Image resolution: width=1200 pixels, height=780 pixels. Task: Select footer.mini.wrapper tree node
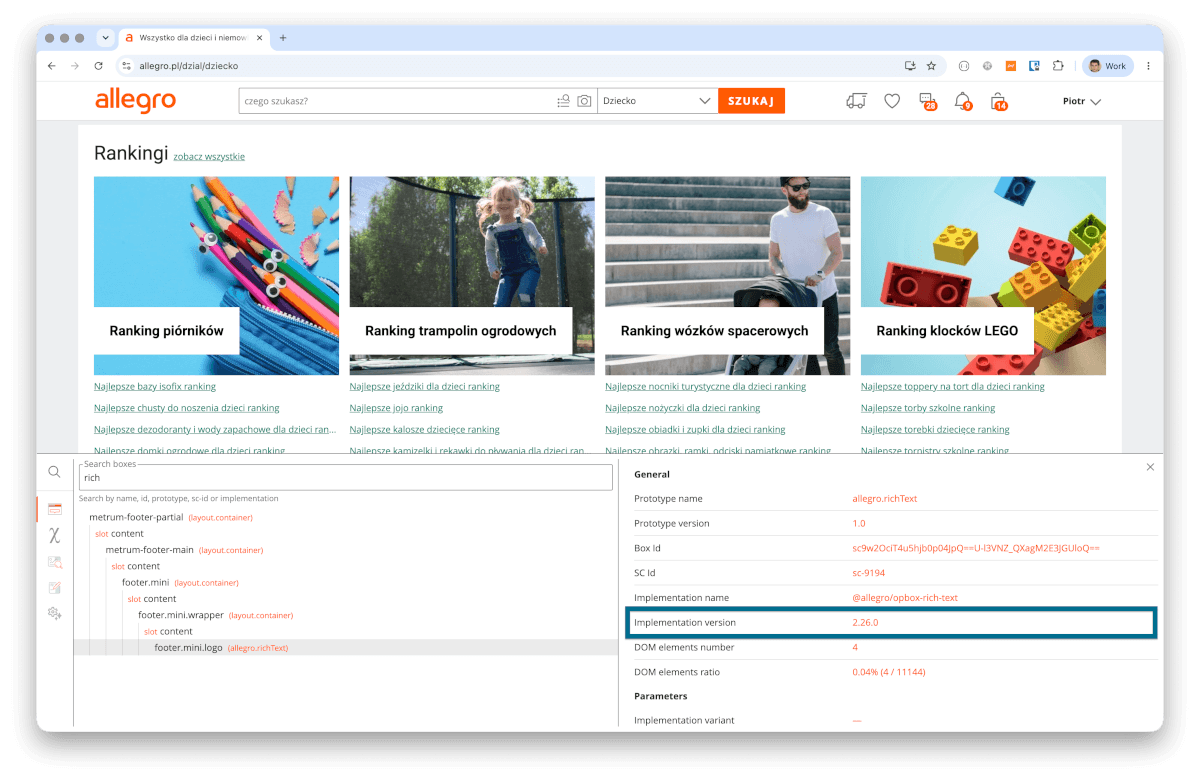click(x=181, y=615)
